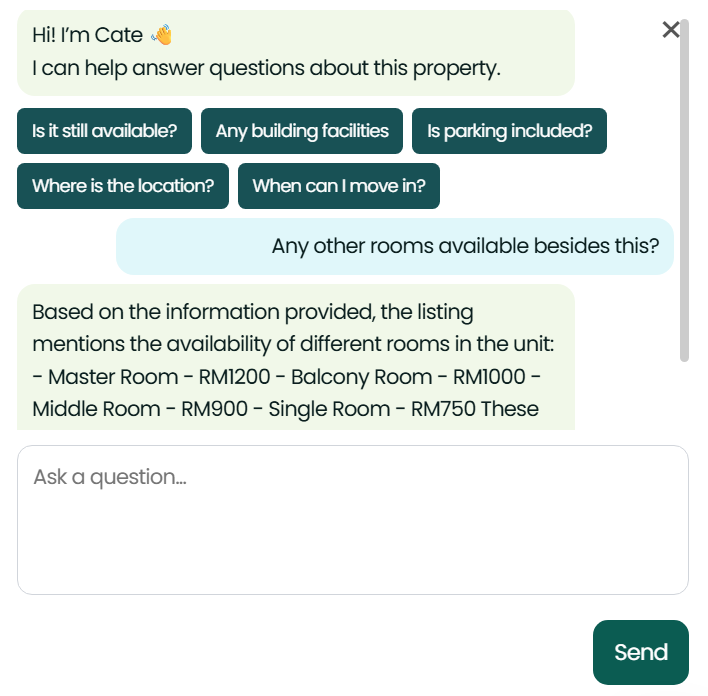Select the "Any building facilities" suggestion
The height and width of the screenshot is (696, 708).
(x=302, y=131)
